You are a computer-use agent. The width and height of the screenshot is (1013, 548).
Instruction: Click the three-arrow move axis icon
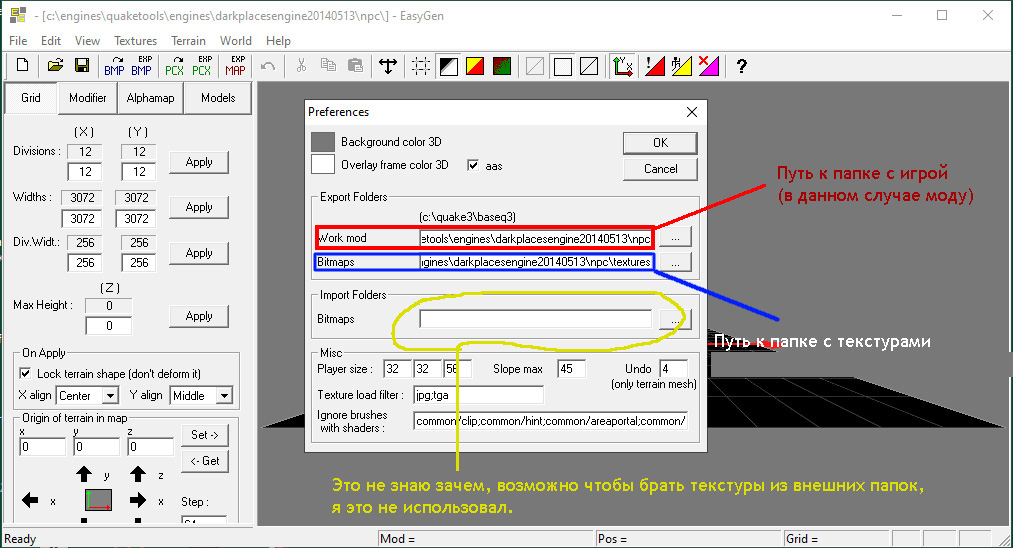[x=388, y=66]
